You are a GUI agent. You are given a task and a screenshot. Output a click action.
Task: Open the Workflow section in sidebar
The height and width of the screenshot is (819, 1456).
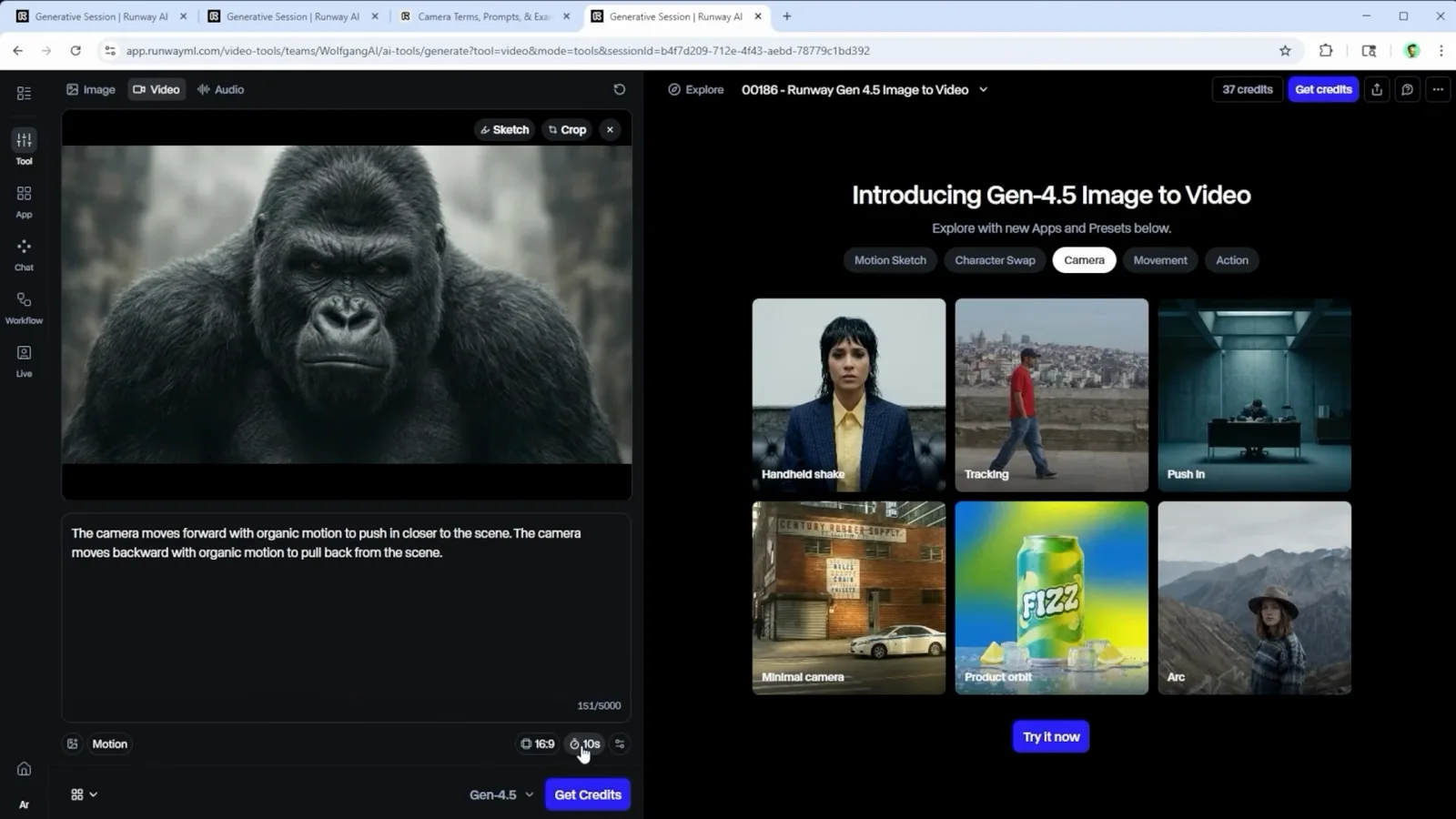pos(24,308)
